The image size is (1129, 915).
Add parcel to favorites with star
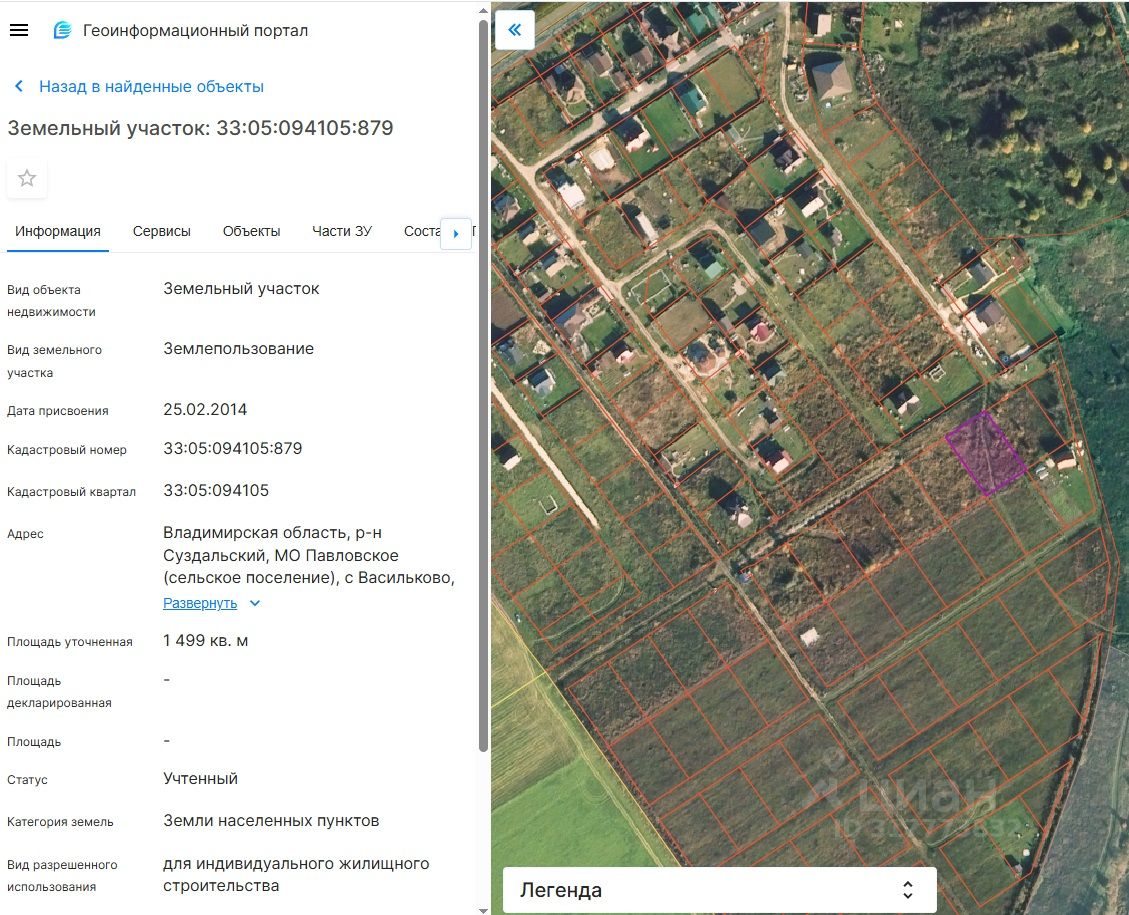(x=27, y=178)
